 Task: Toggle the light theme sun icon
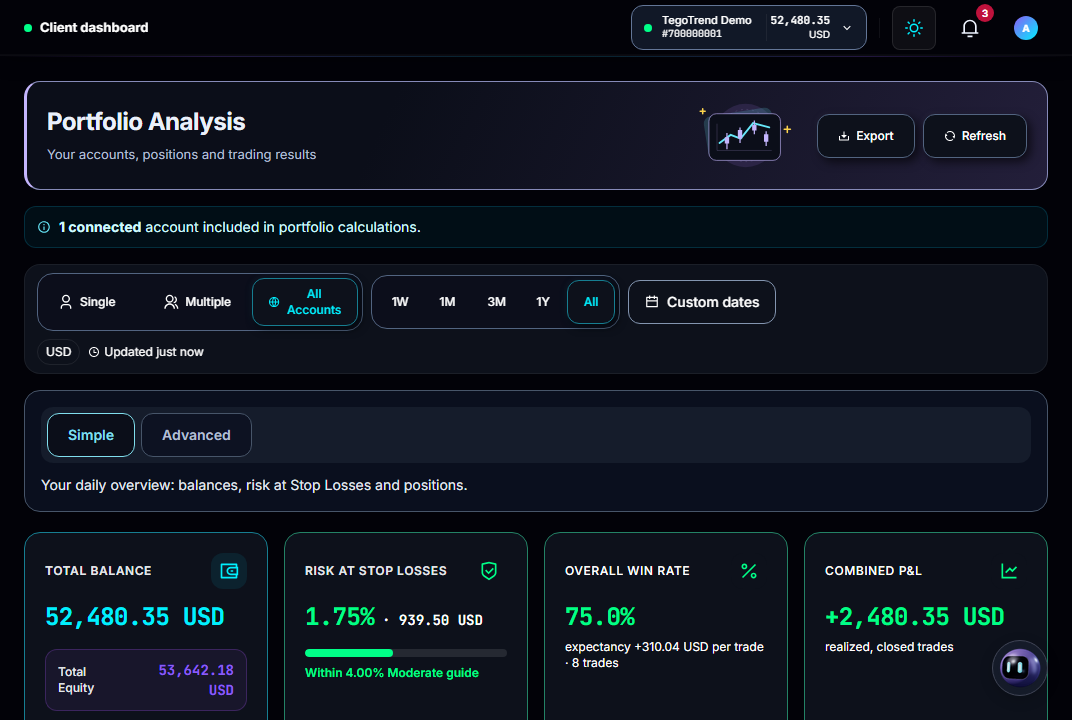913,28
